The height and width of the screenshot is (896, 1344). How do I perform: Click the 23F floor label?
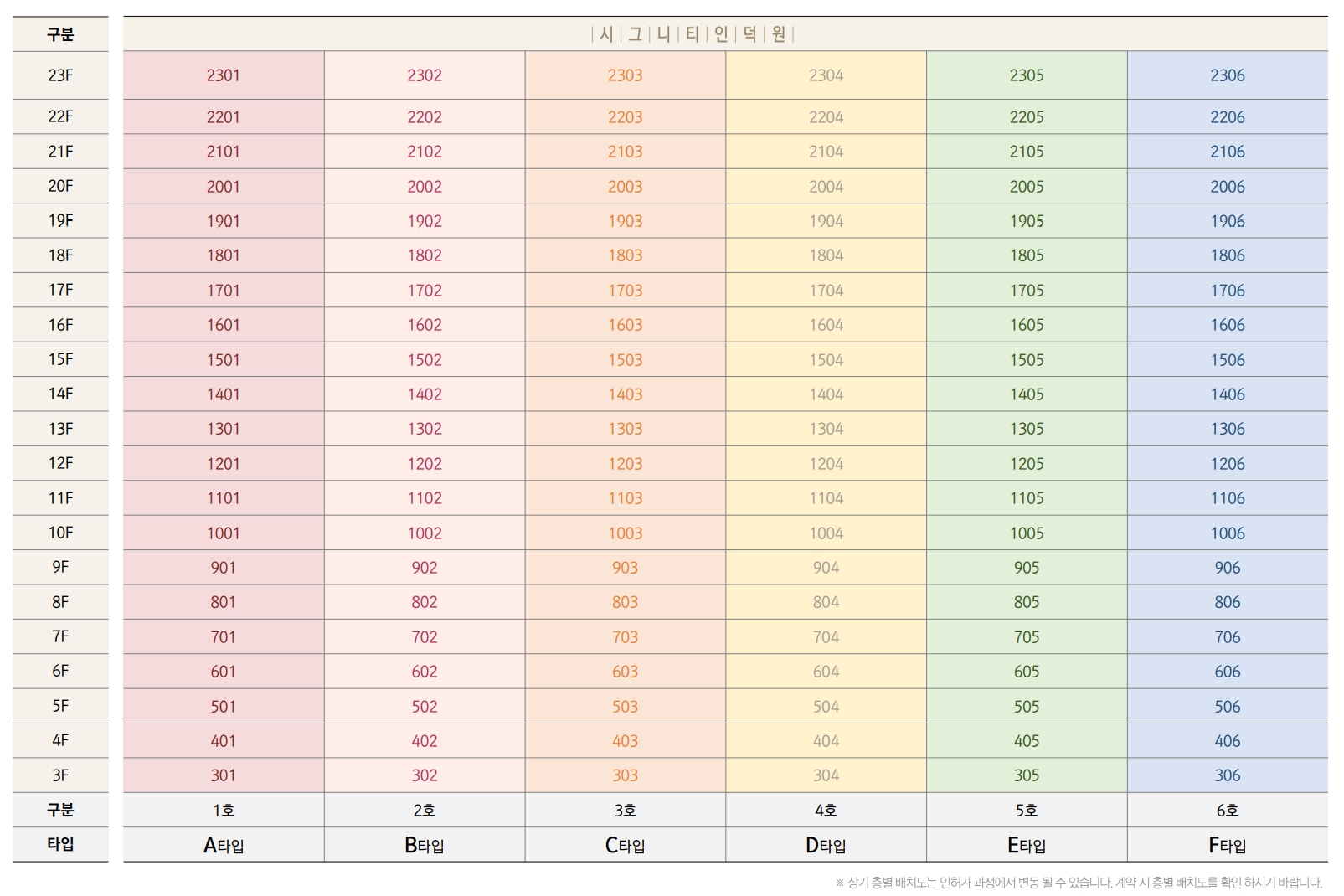click(x=60, y=75)
